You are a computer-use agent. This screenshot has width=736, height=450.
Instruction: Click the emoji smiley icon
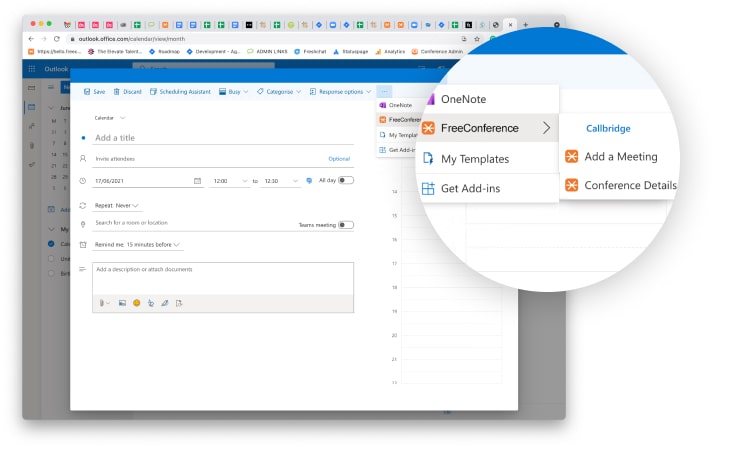coord(137,303)
